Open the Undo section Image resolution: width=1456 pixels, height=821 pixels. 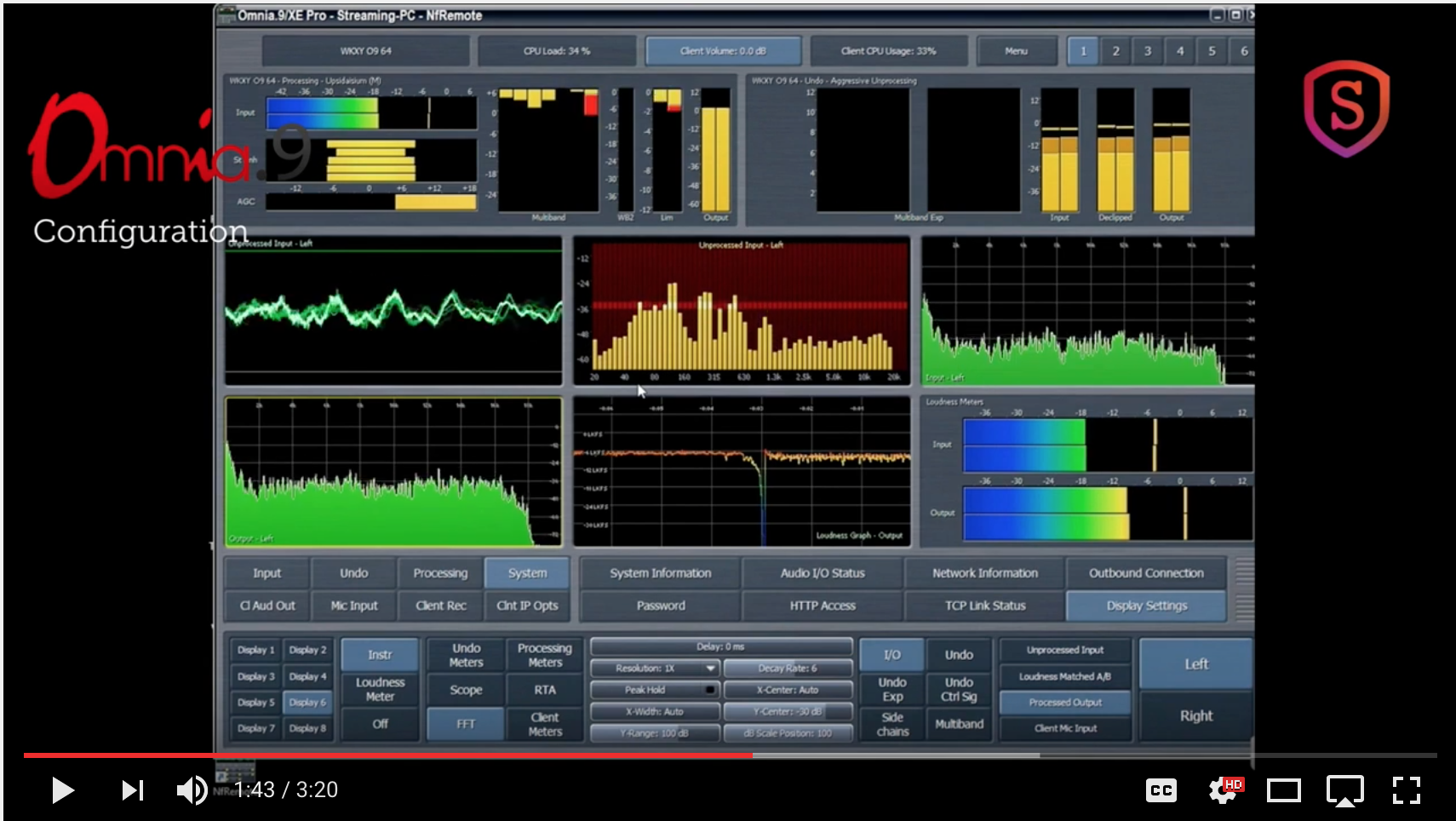[x=353, y=572]
